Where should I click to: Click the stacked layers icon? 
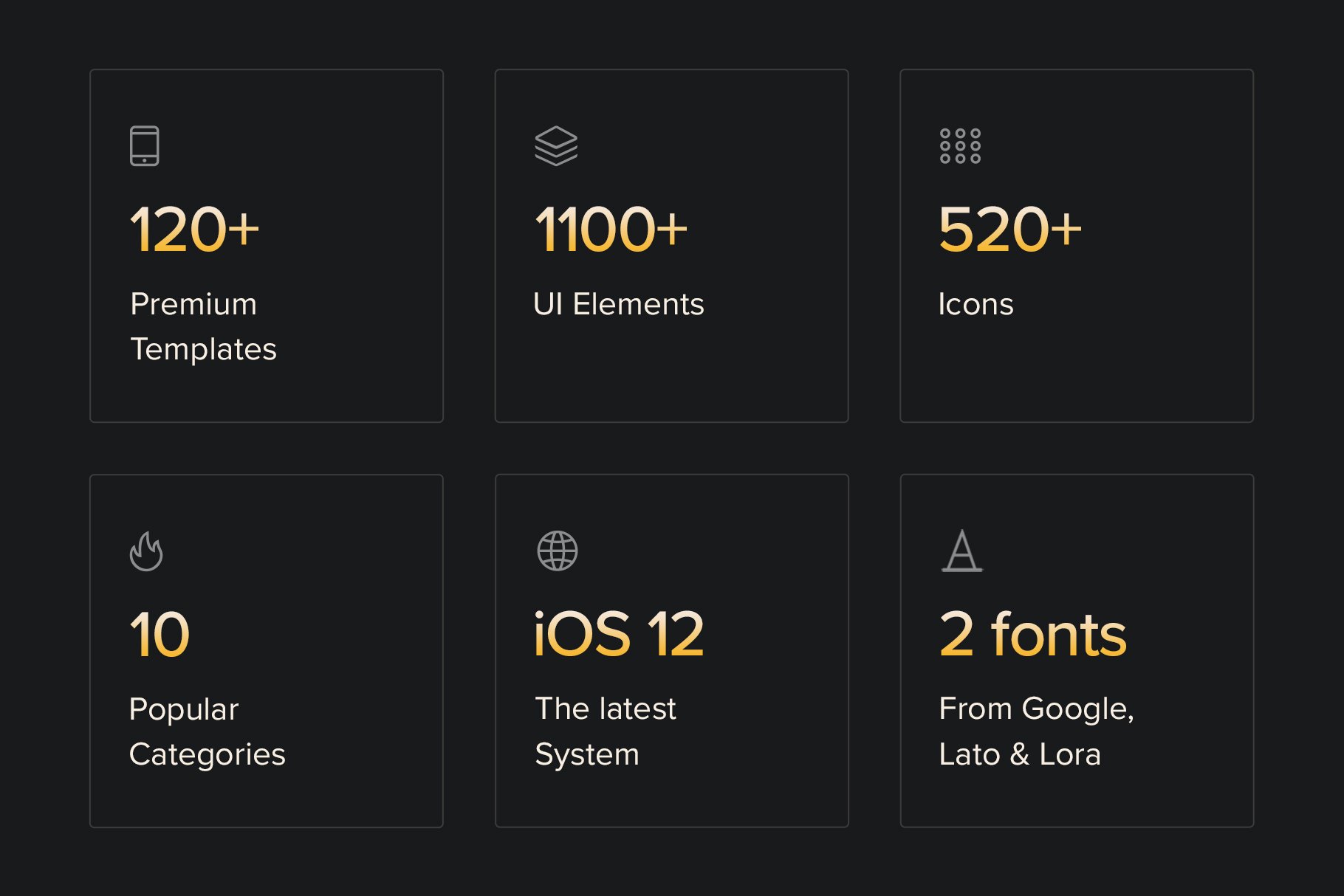[556, 146]
